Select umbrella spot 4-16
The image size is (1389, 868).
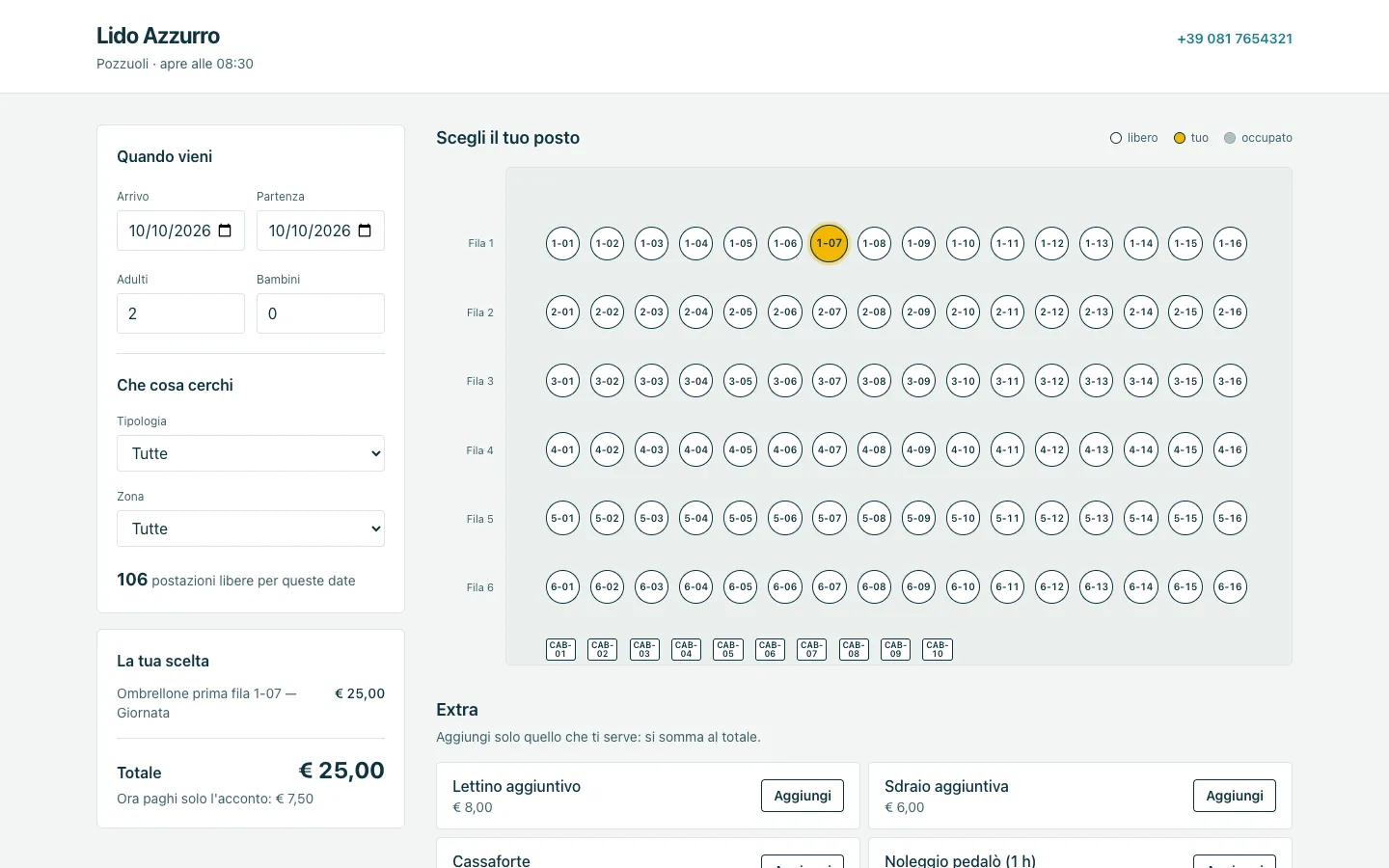point(1230,449)
